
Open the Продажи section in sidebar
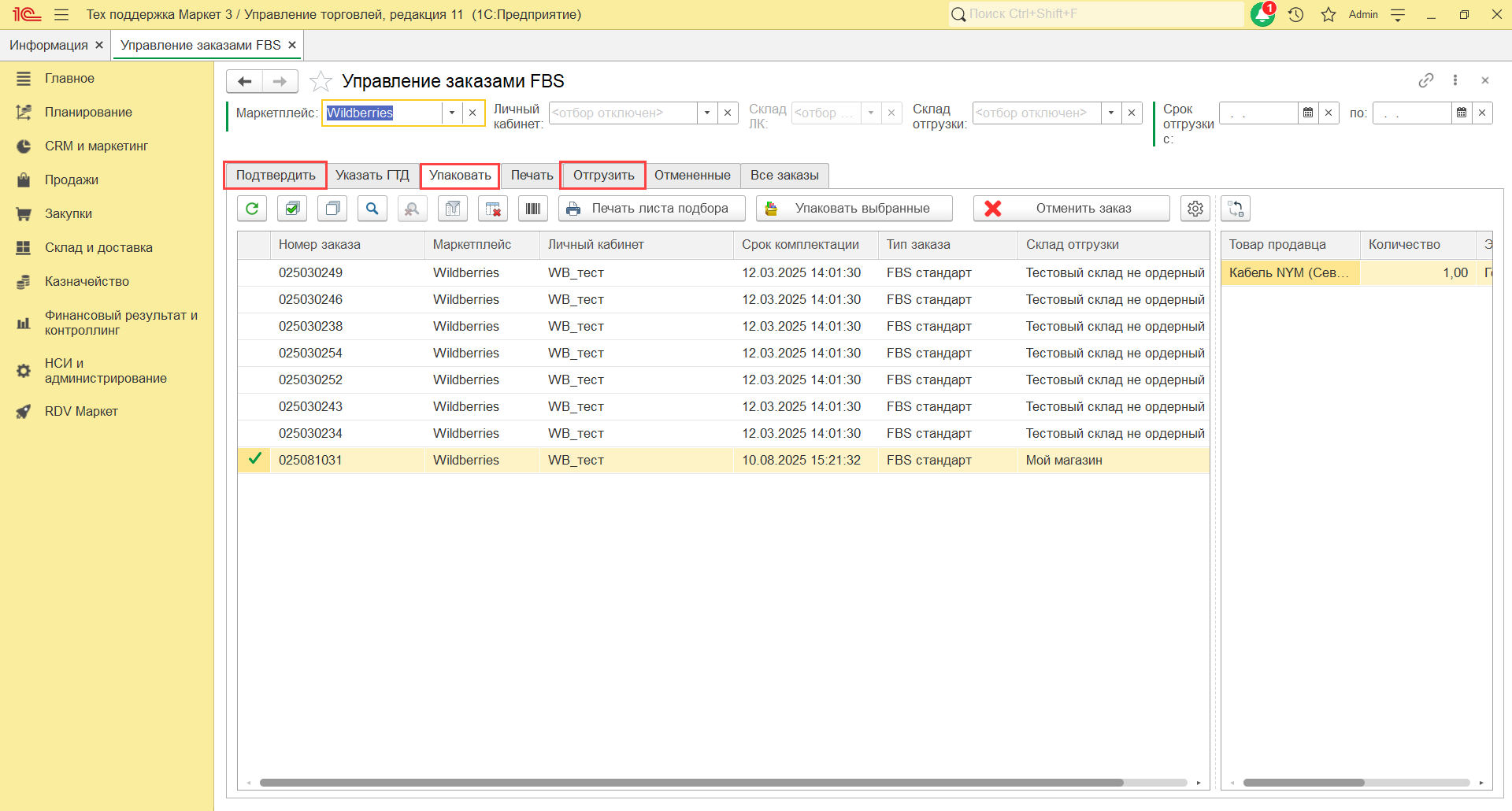click(x=72, y=180)
